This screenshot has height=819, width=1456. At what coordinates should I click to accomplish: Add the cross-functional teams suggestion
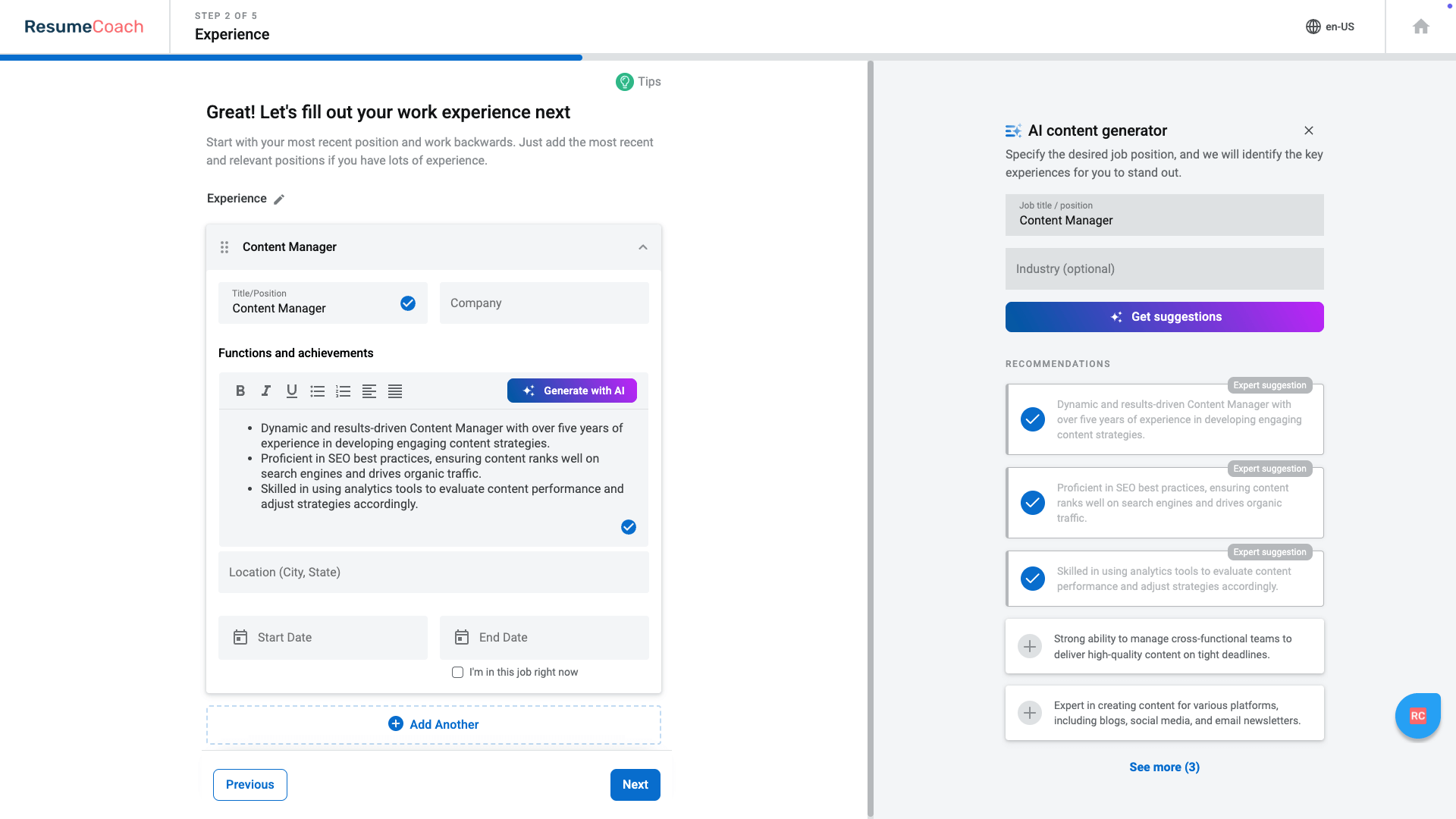1029,645
